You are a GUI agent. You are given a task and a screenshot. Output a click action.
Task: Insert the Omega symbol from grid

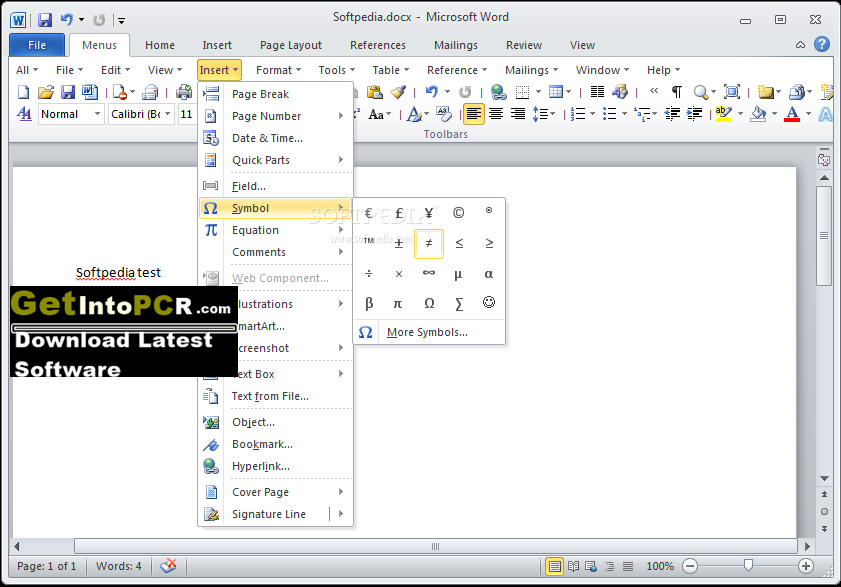[429, 304]
